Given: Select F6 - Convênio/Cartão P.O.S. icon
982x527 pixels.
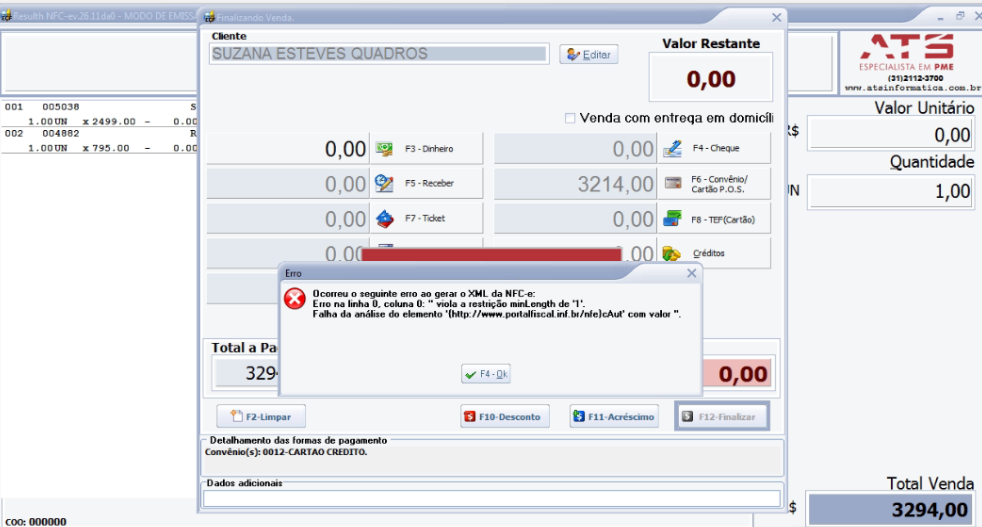Looking at the screenshot, I should click(x=673, y=183).
